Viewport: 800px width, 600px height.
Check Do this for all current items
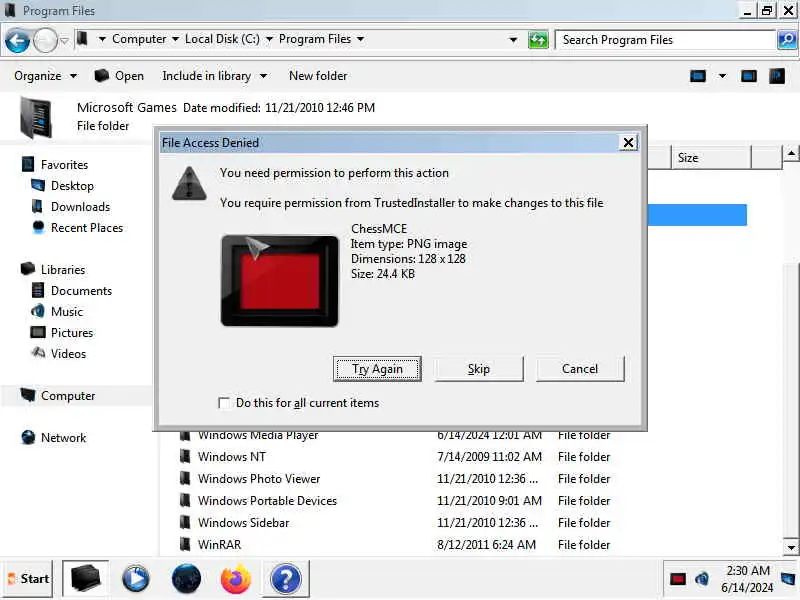224,403
